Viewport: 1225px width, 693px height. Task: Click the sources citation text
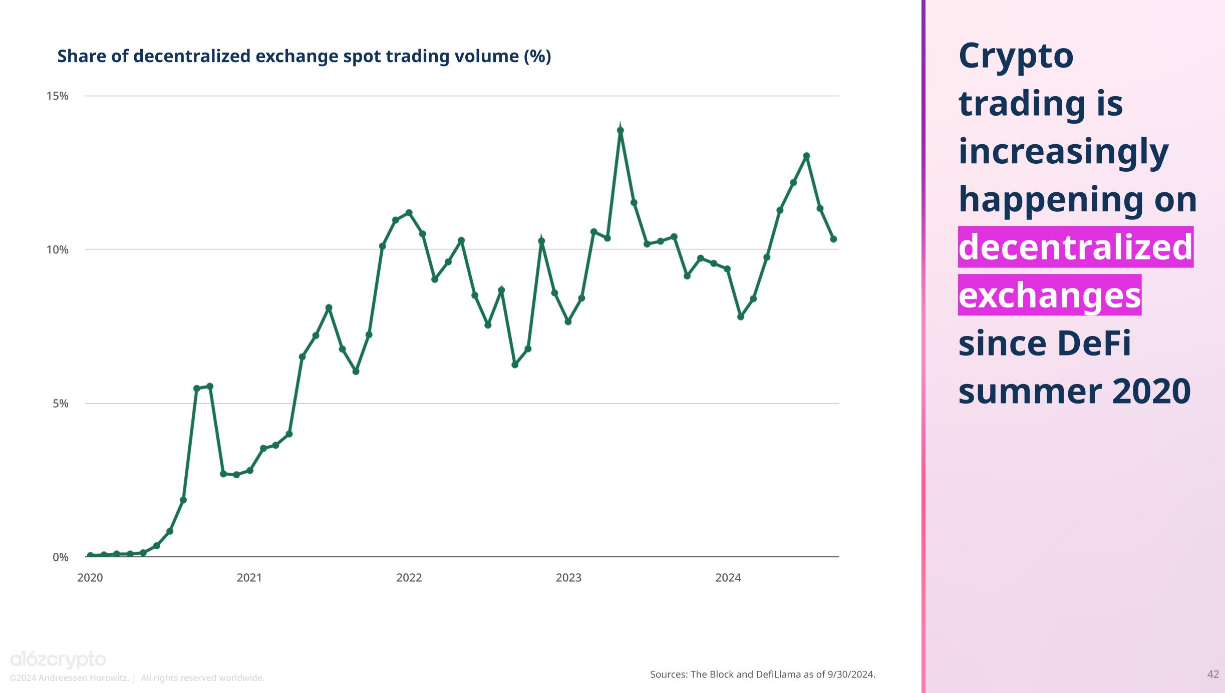pos(763,674)
